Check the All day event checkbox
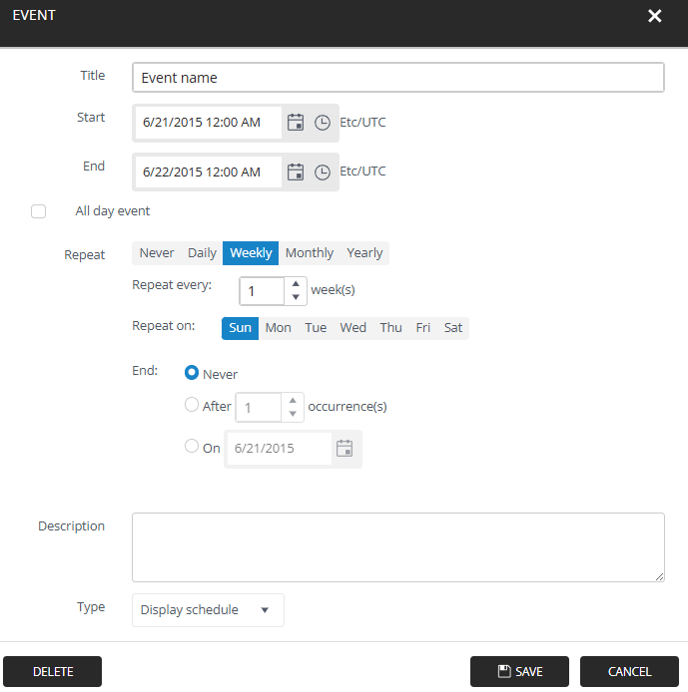Image resolution: width=688 pixels, height=692 pixels. (38, 211)
